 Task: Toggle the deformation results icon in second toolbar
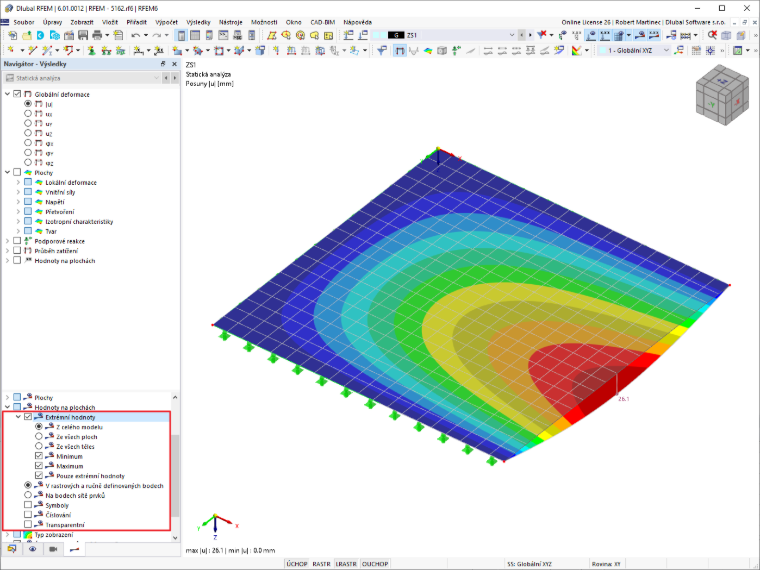399,50
